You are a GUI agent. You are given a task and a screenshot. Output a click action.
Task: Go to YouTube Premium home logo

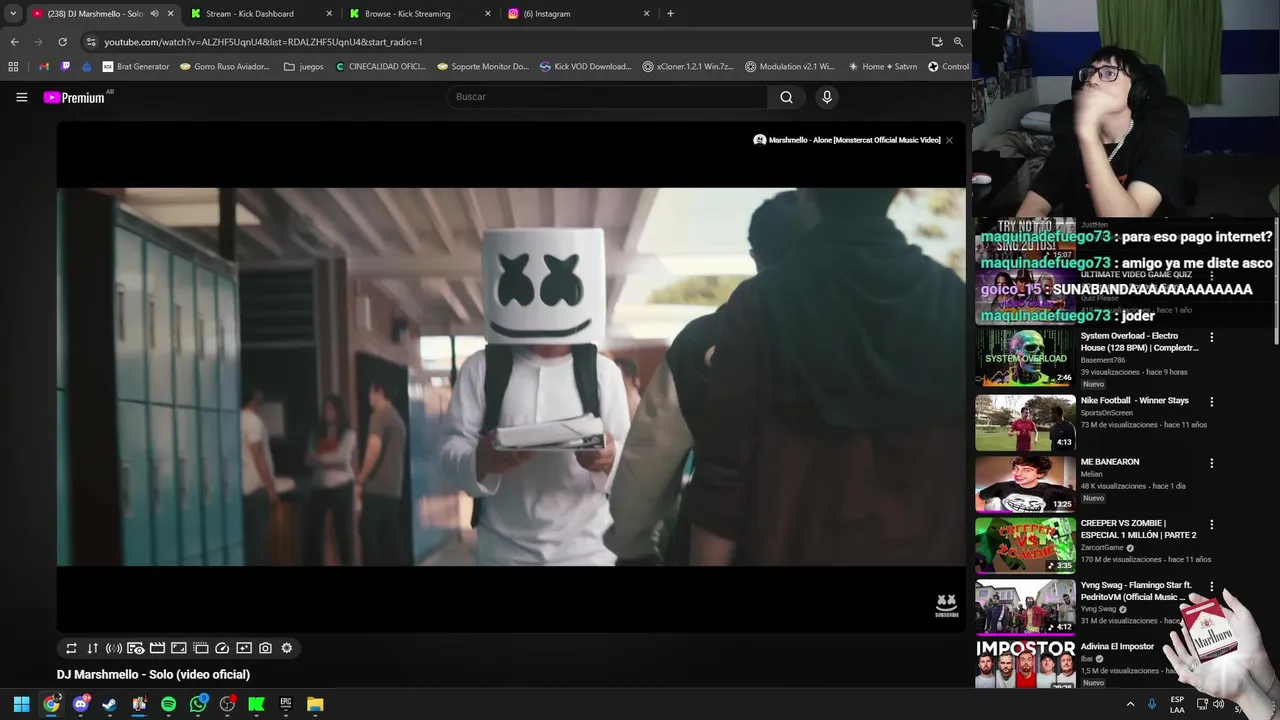click(x=74, y=97)
